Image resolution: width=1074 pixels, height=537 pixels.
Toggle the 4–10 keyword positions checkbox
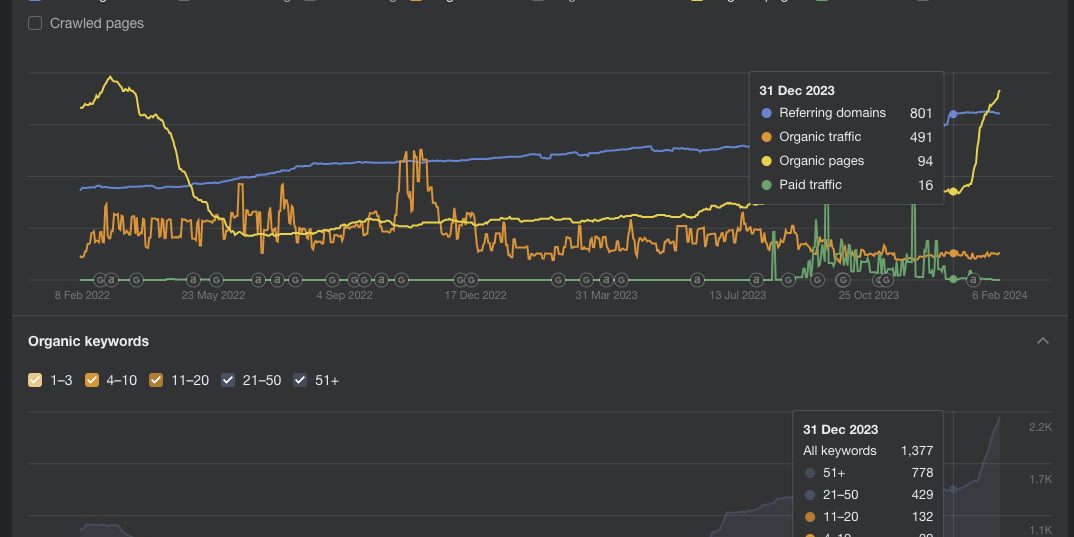(x=91, y=380)
